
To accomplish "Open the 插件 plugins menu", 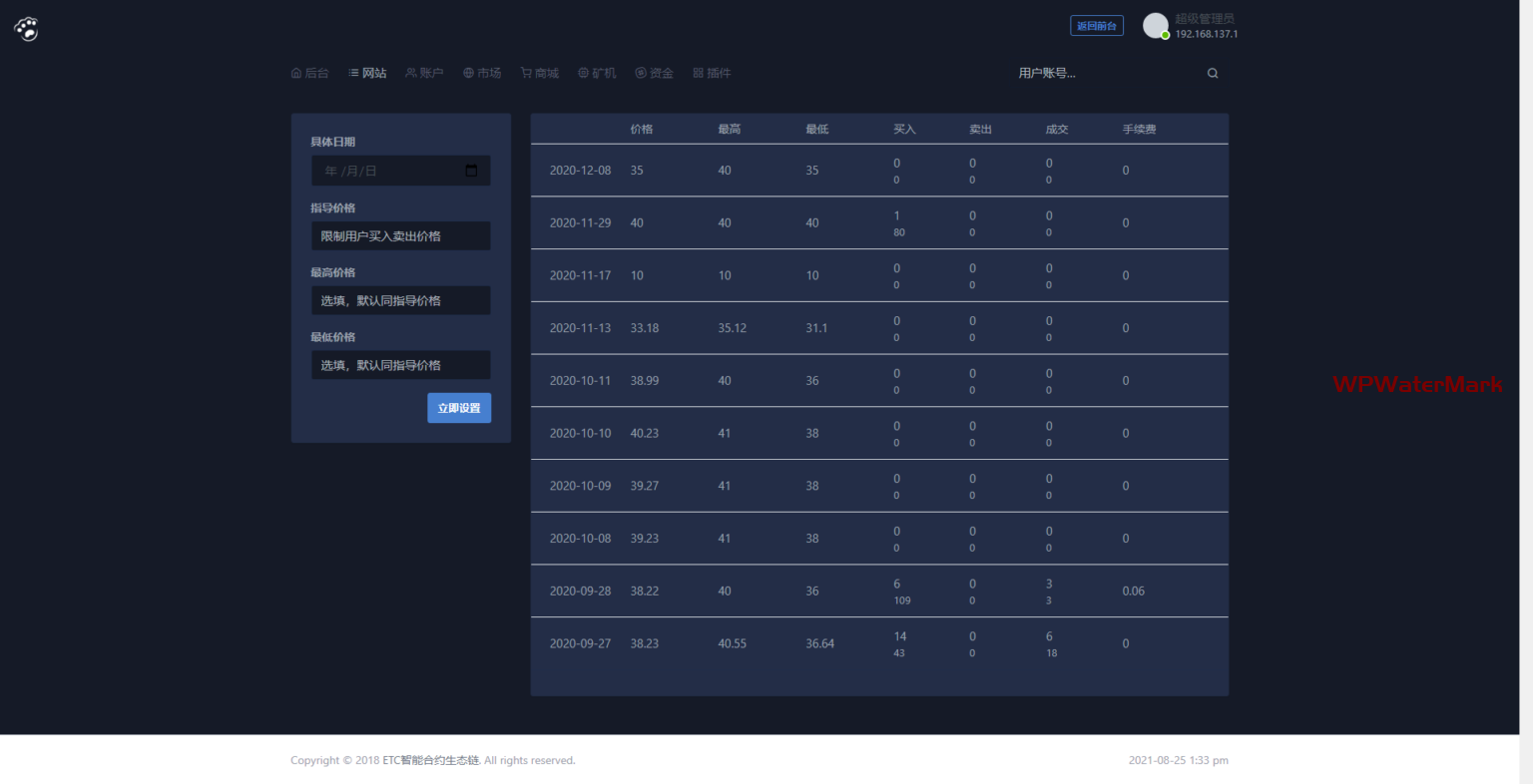I will click(712, 73).
